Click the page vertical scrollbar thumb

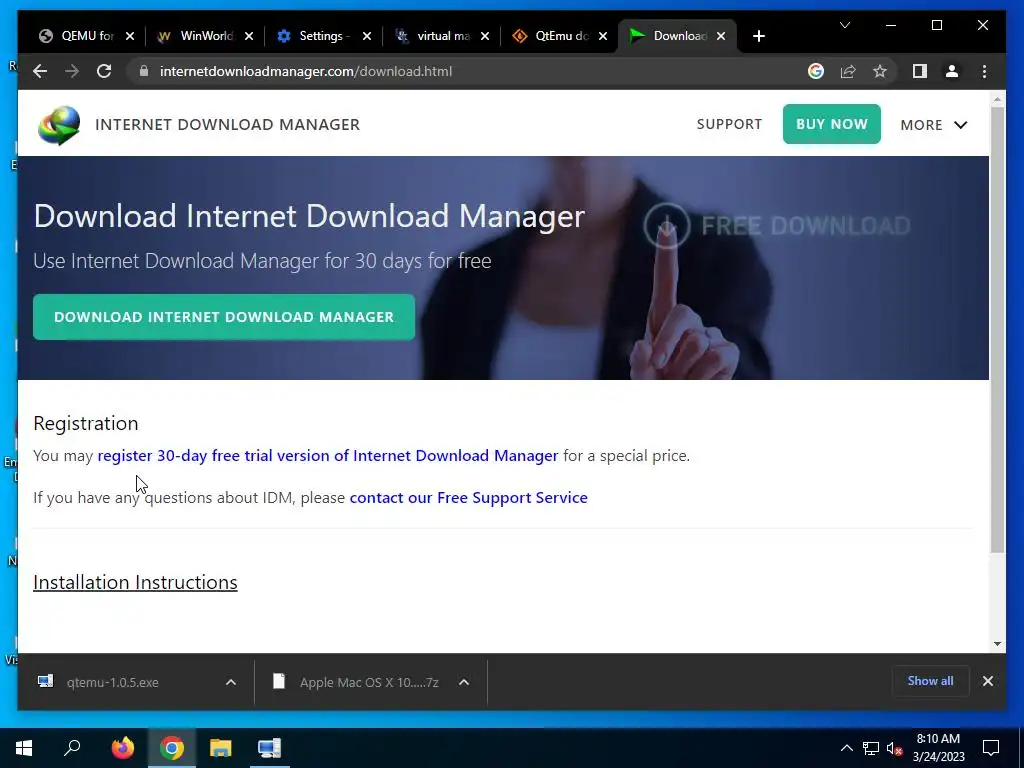tap(997, 330)
